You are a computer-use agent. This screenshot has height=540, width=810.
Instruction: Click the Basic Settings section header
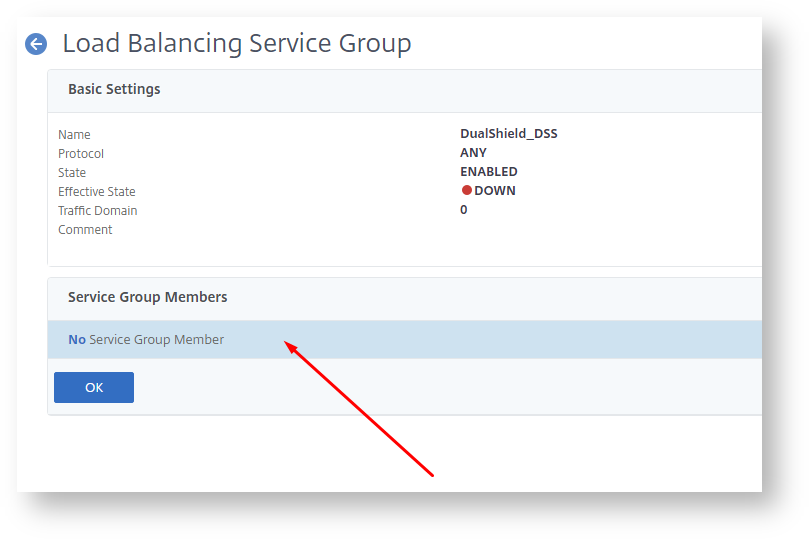pyautogui.click(x=114, y=89)
